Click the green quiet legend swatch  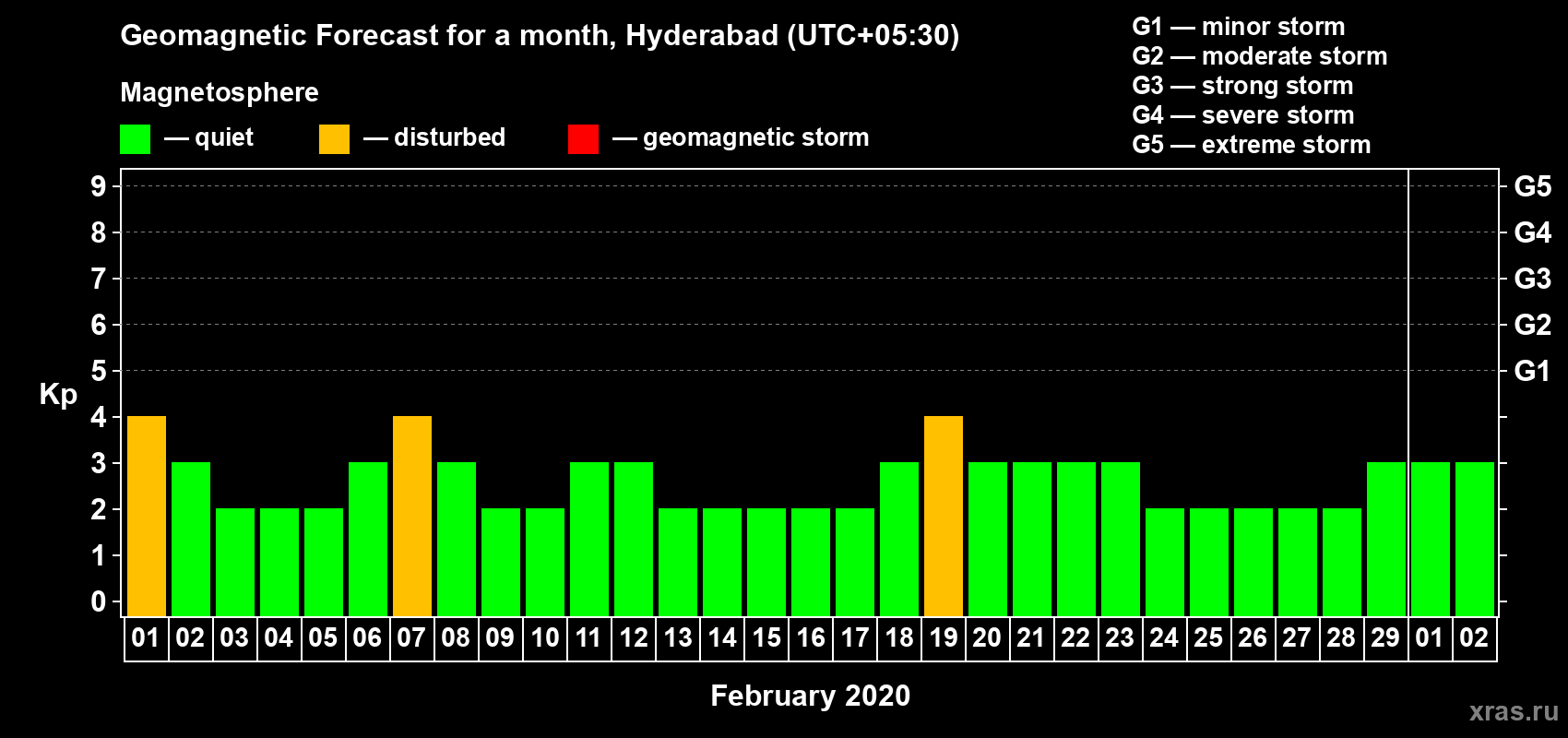135,139
